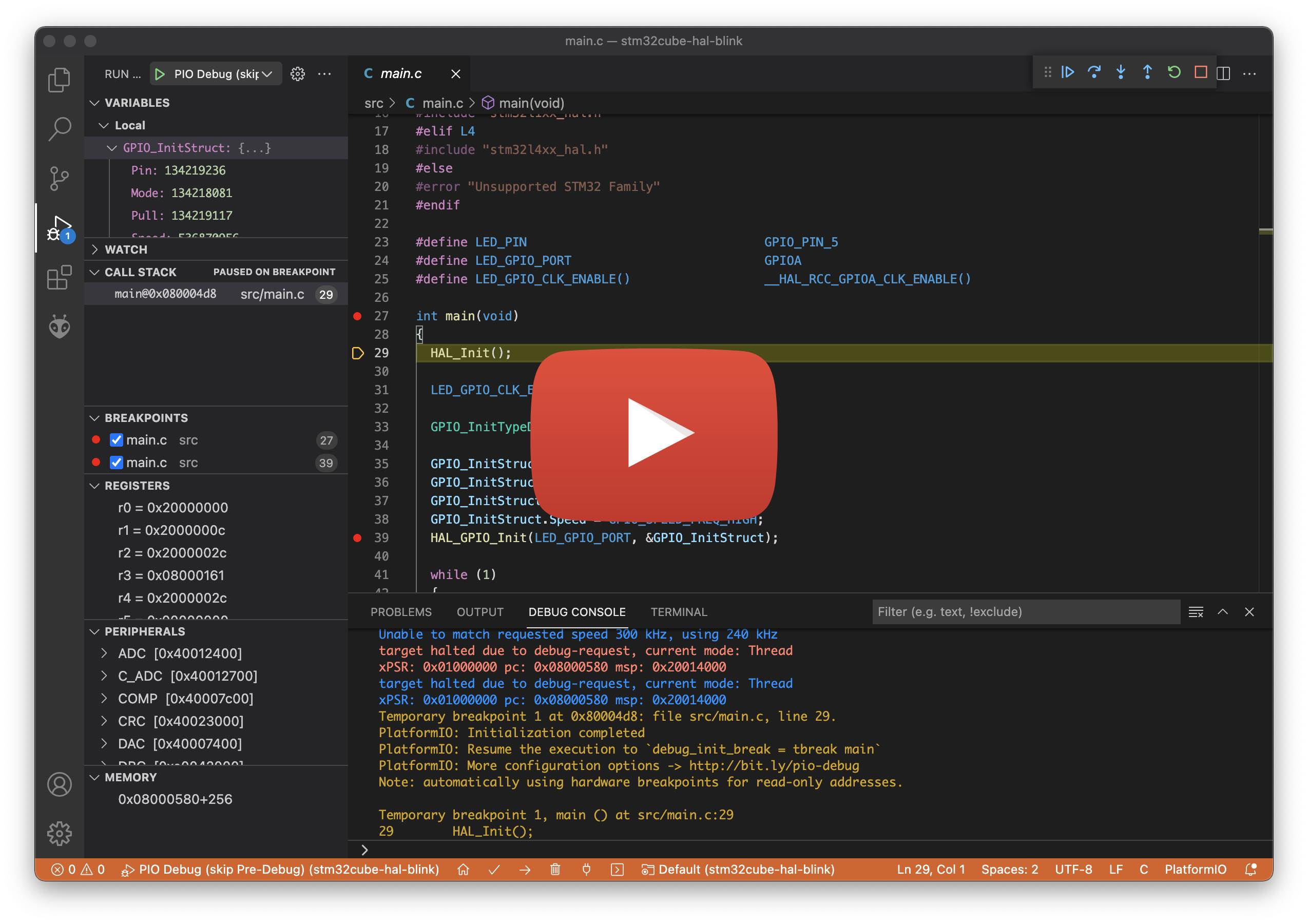The height and width of the screenshot is (924, 1308).
Task: Open the Accounts menu icon
Action: pos(59,784)
